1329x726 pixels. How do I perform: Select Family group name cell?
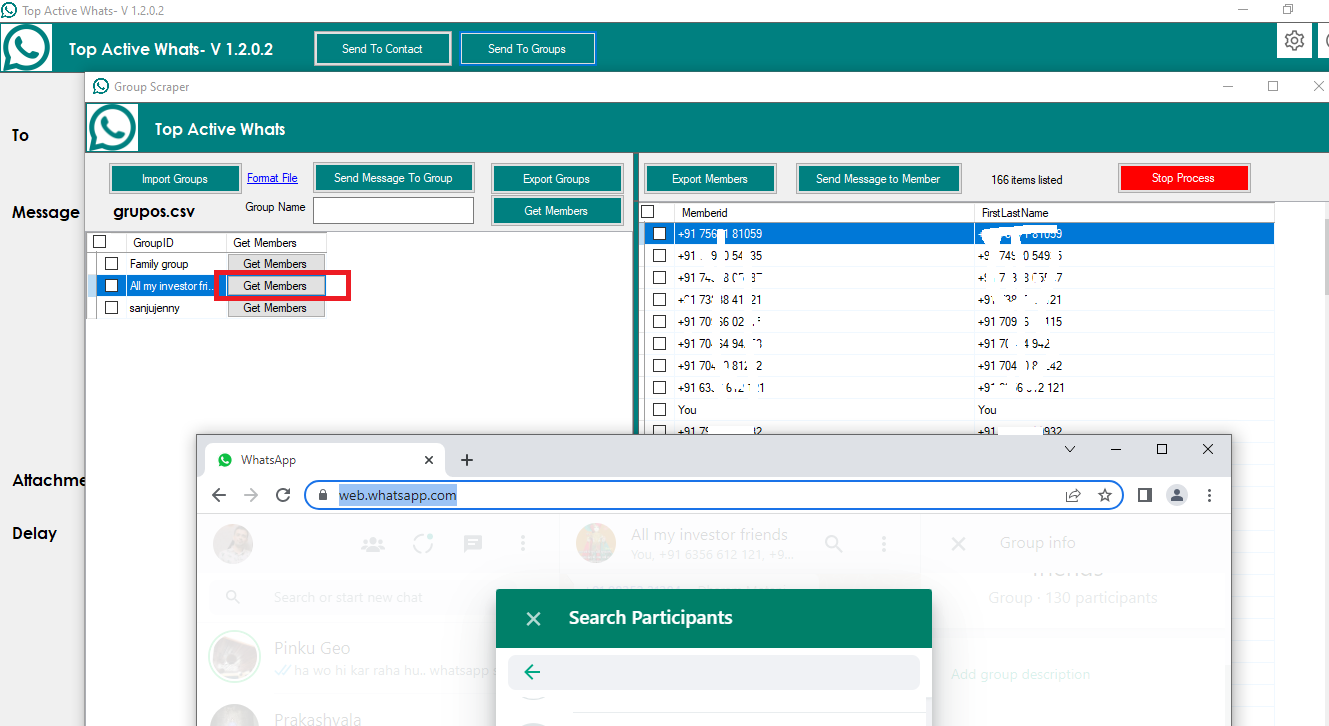pyautogui.click(x=177, y=264)
